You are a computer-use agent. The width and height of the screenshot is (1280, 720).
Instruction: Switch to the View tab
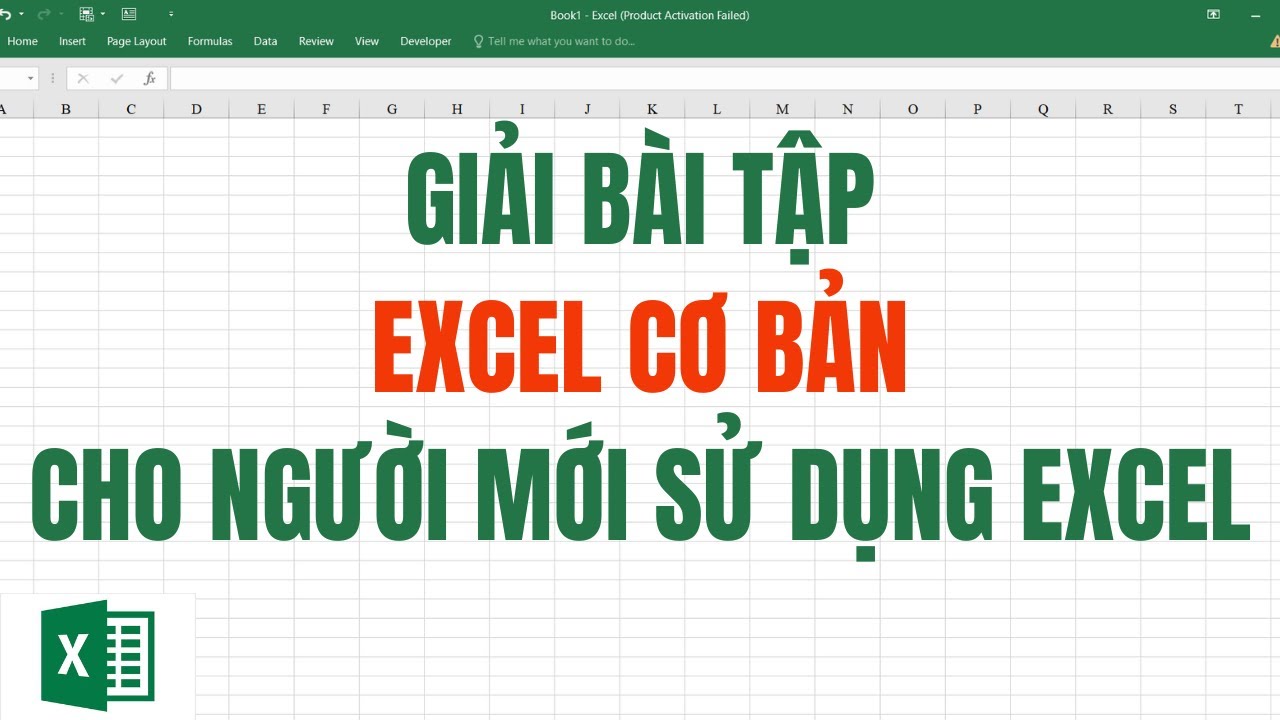367,41
